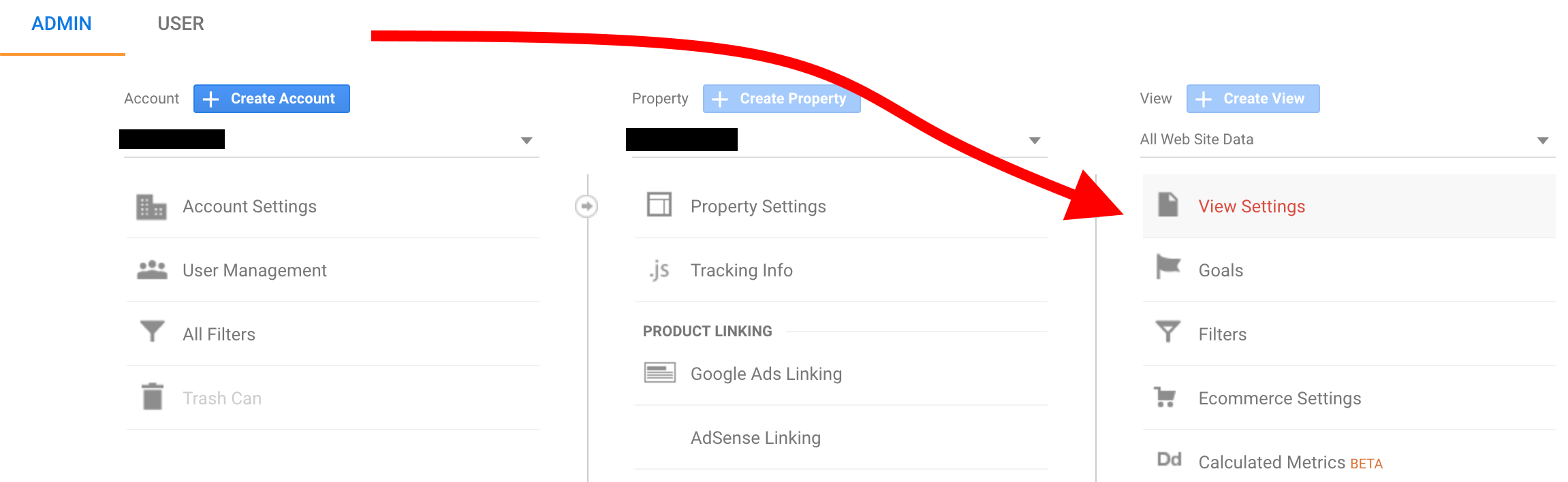Click the Ecommerce Settings cart icon
The height and width of the screenshot is (482, 1568).
click(x=1165, y=396)
